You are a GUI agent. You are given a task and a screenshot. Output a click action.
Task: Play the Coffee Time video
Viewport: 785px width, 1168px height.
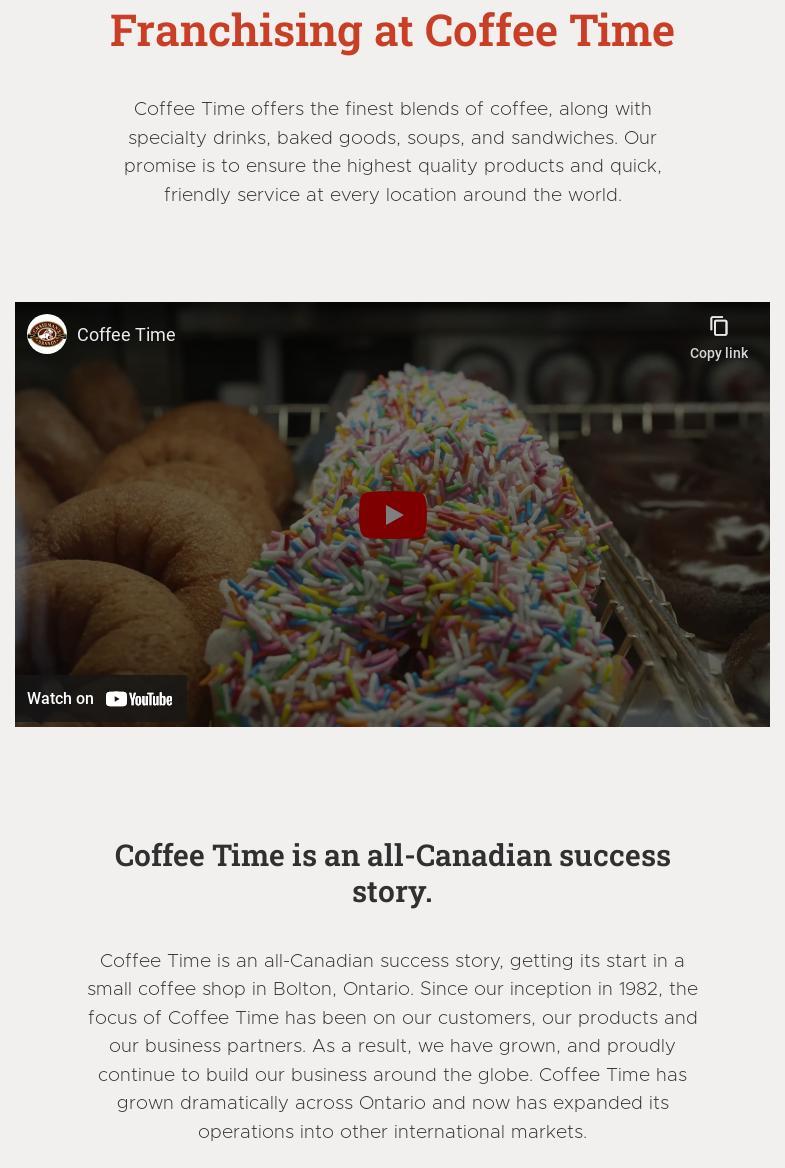pos(392,515)
